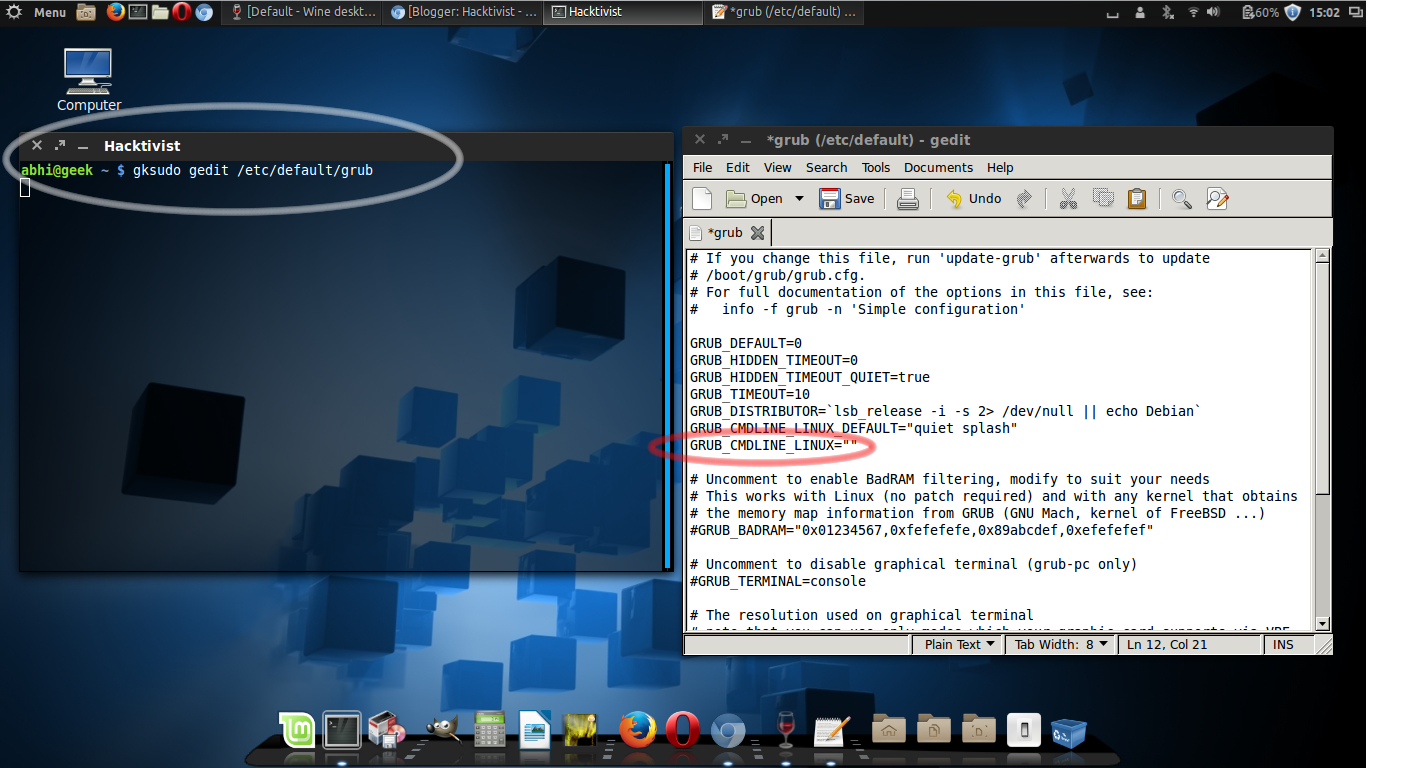This screenshot has height=768, width=1408.
Task: Close the *grub document tab
Action: (x=757, y=232)
